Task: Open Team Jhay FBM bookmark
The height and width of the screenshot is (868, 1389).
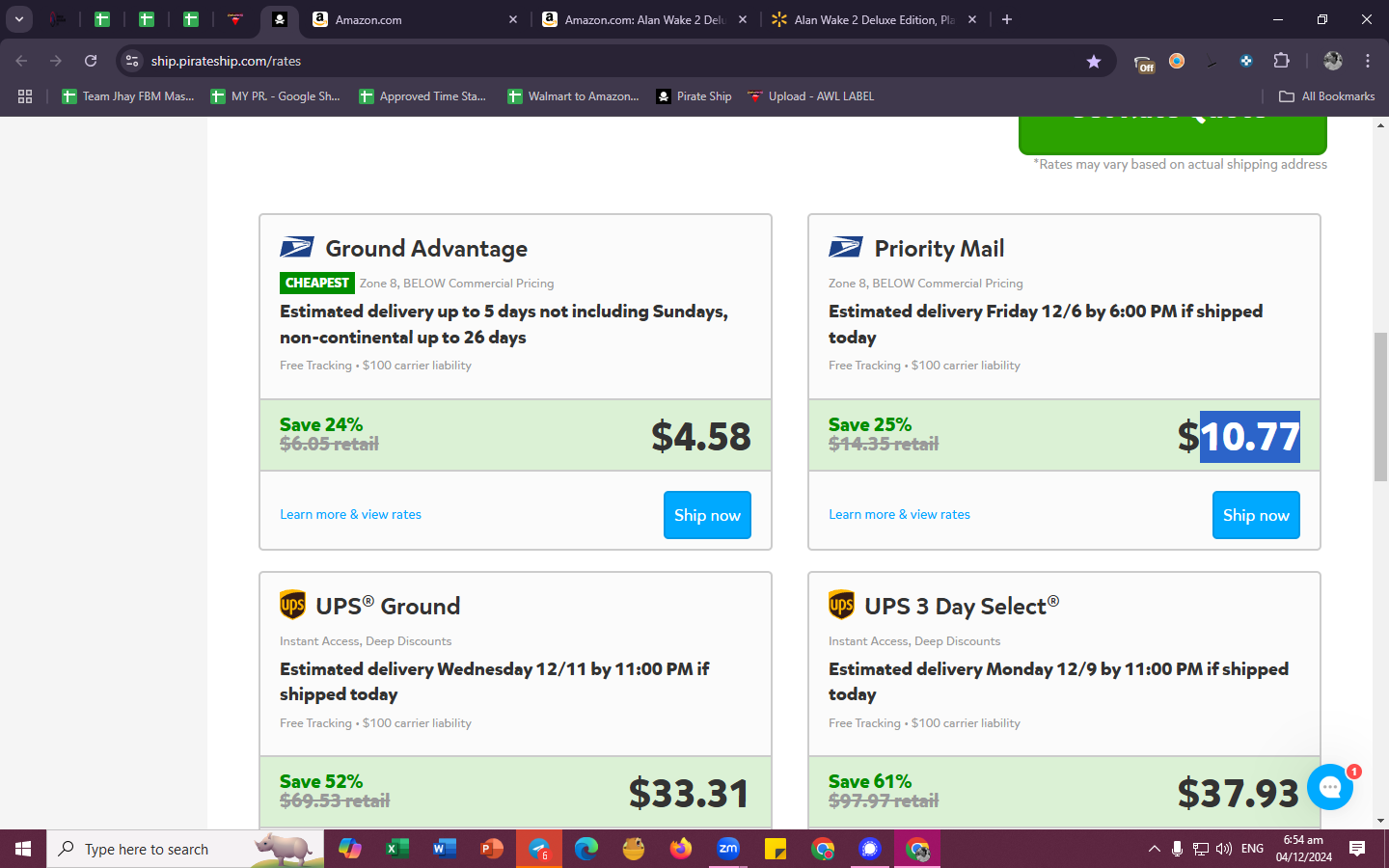Action: click(127, 96)
